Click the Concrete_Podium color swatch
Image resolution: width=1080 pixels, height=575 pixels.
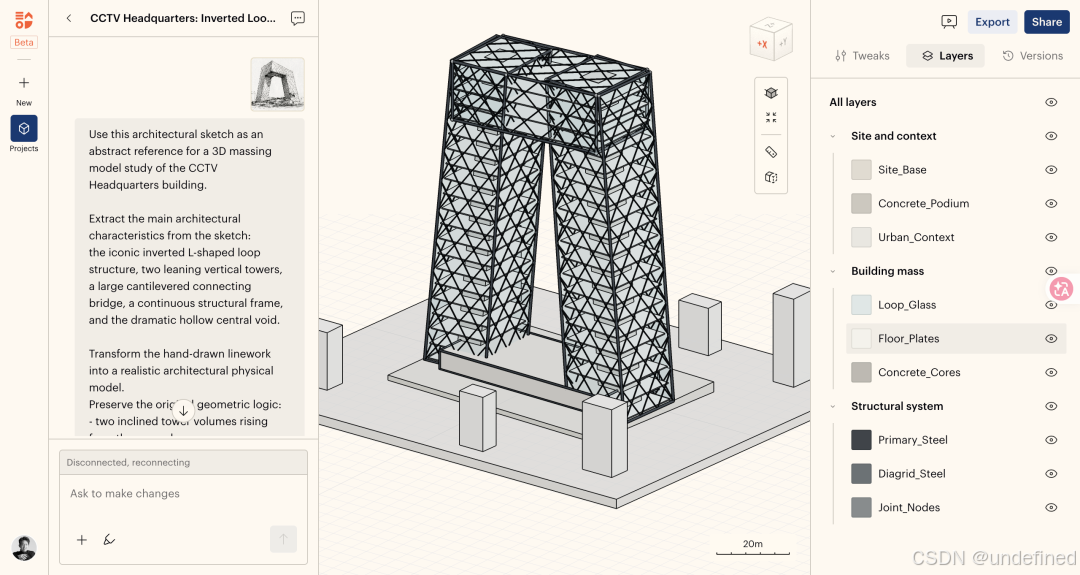pos(861,204)
